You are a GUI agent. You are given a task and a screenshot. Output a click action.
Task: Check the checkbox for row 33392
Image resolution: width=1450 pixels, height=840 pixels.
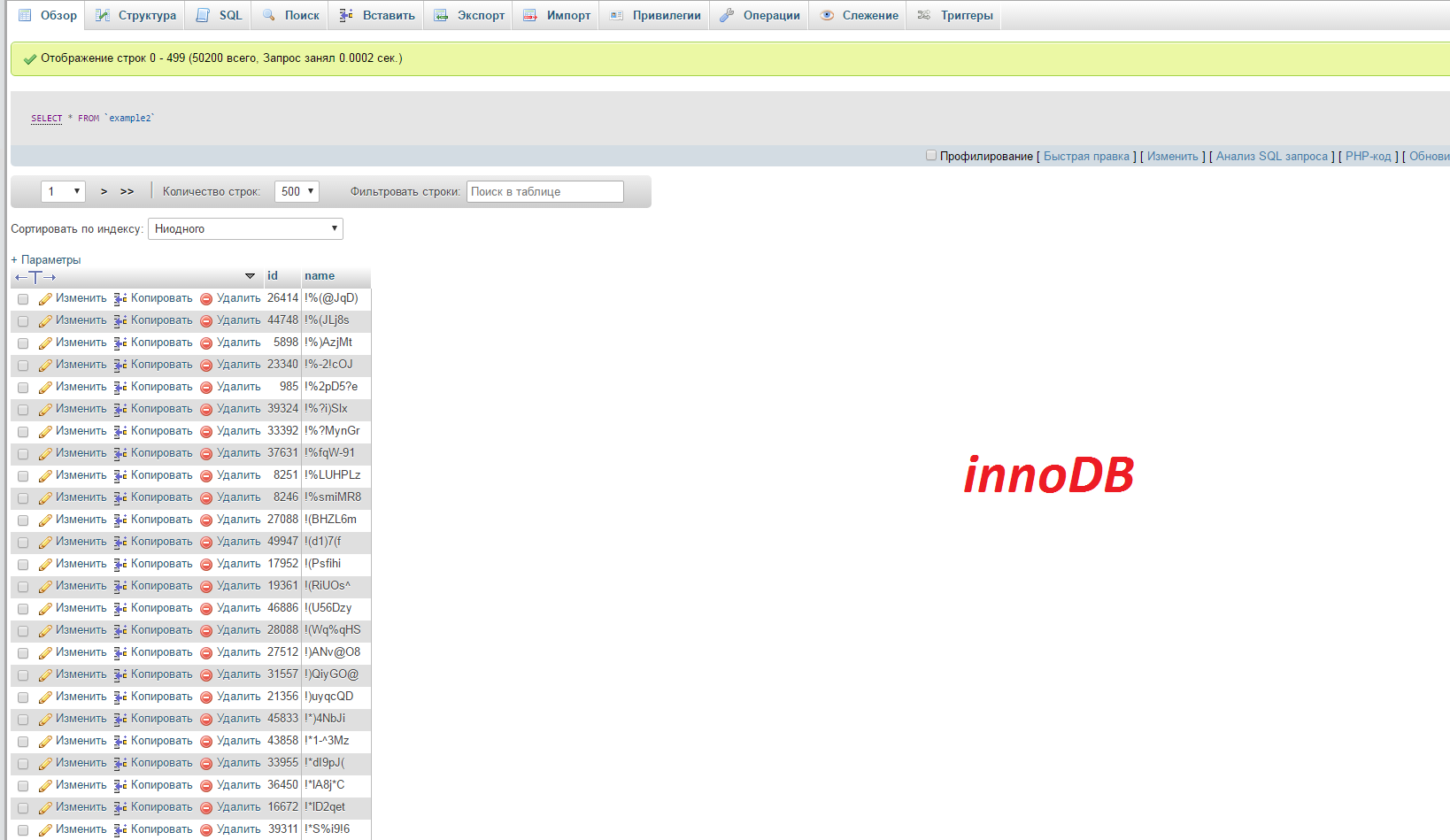click(x=23, y=432)
